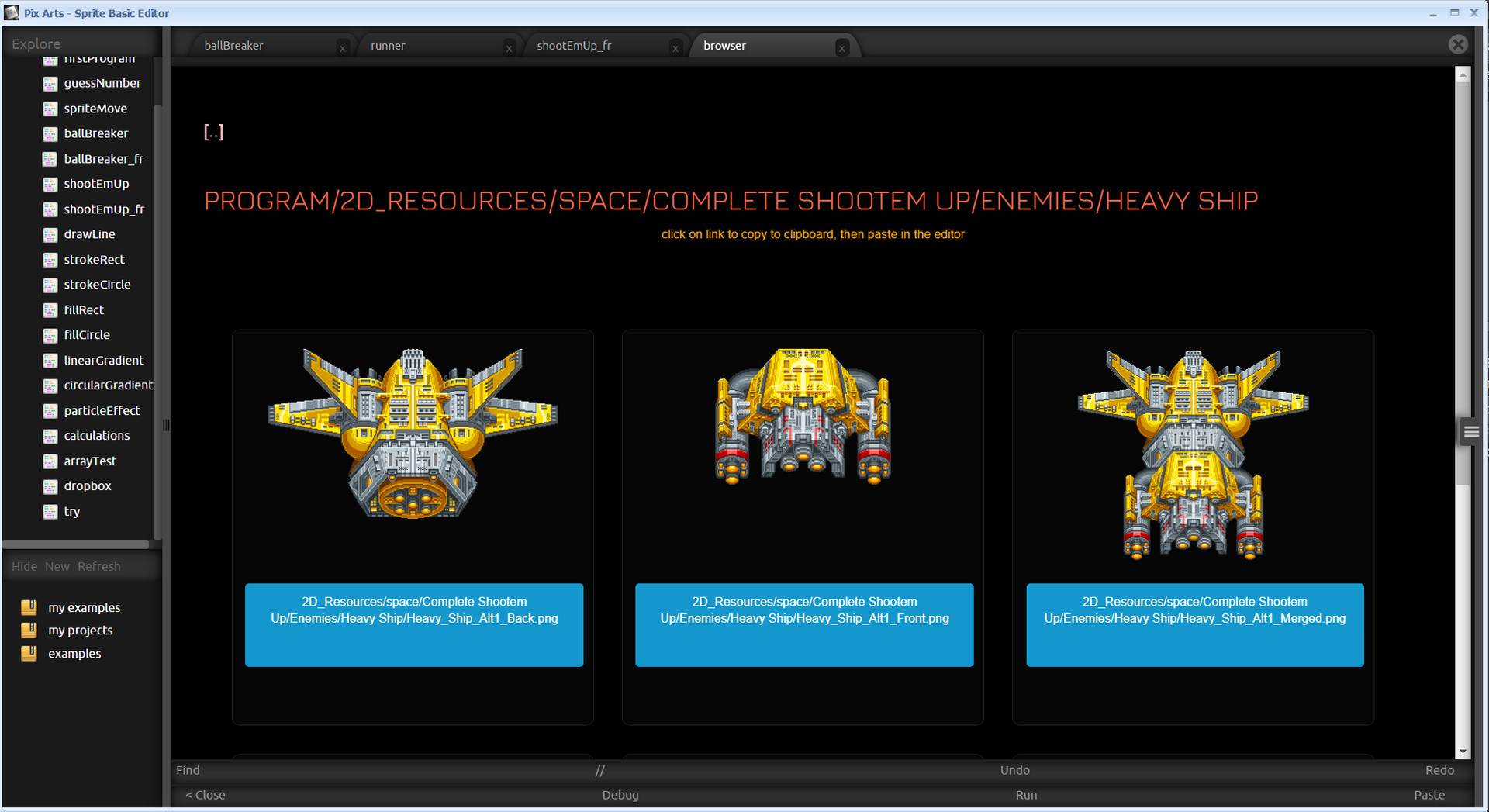
Task: Close the browser panel with round X icon
Action: pyautogui.click(x=1458, y=44)
